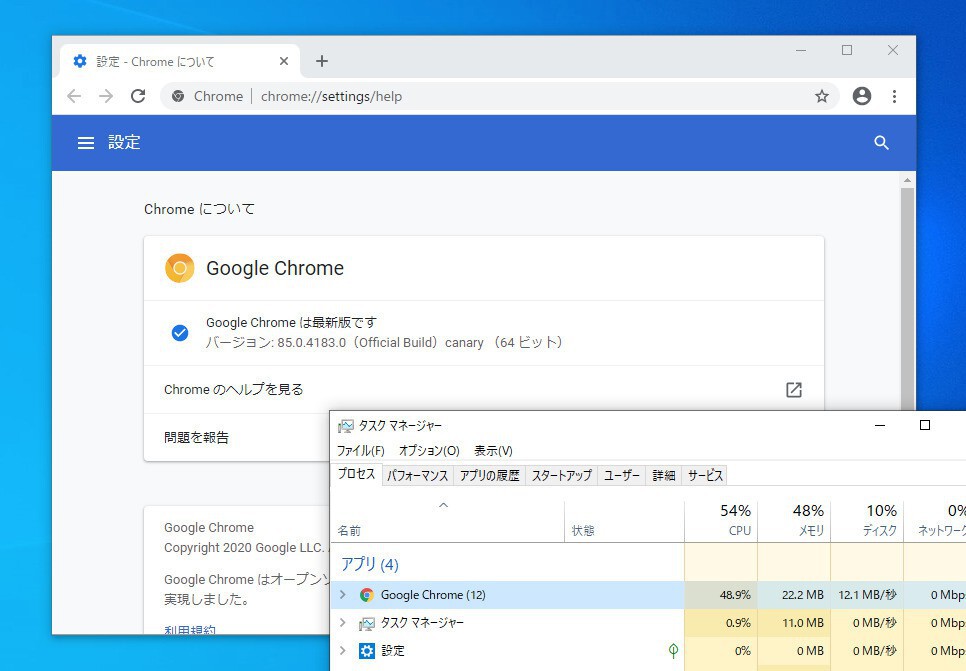Screen dimensions: 966x671
Task: Switch to the サービス tab
Action: 705,476
